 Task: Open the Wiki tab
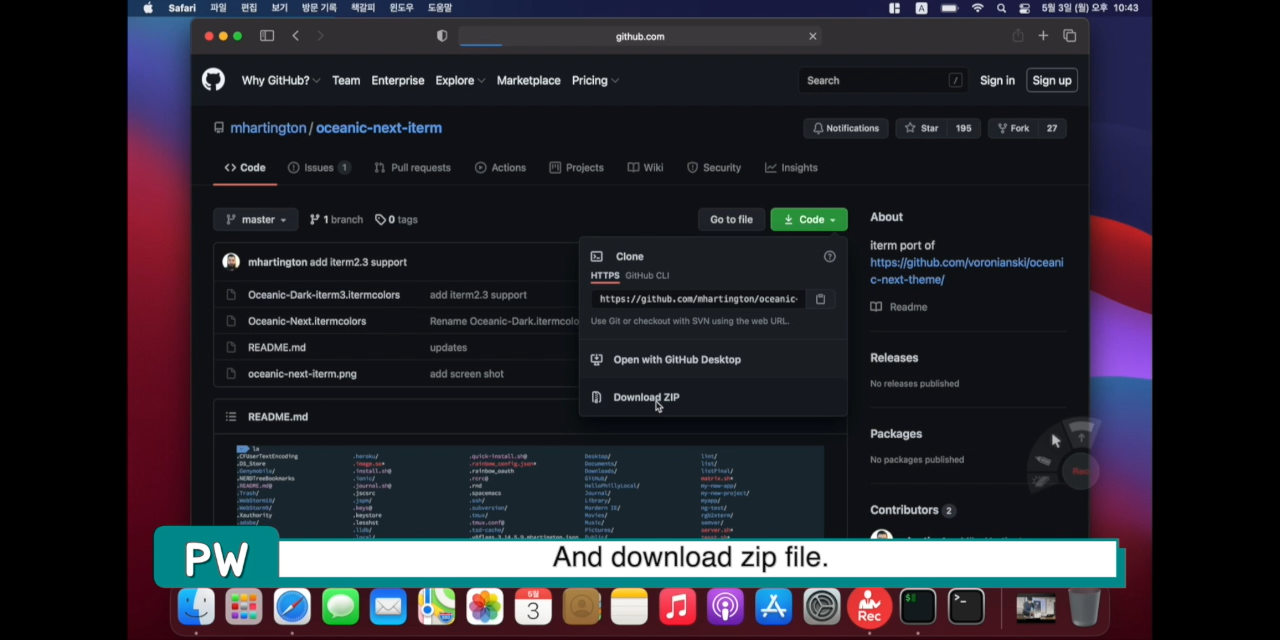645,168
